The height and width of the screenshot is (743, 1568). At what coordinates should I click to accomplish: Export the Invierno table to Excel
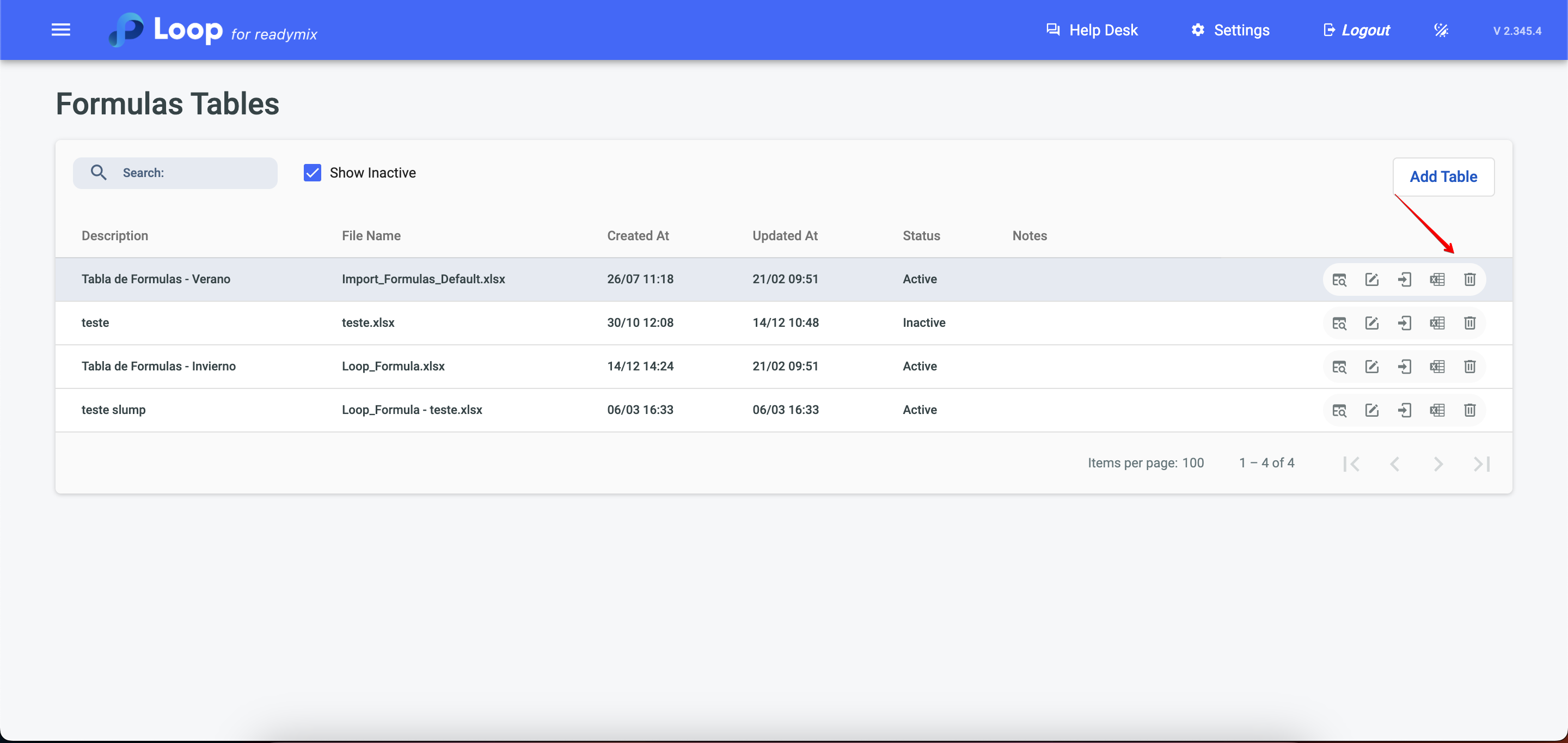click(x=1437, y=367)
